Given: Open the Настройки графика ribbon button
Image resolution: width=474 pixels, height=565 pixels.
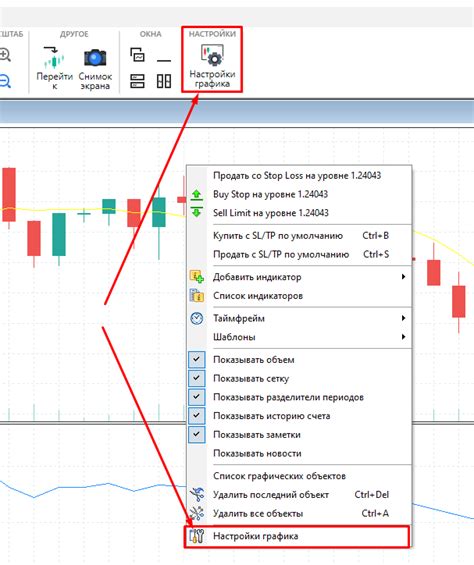Looking at the screenshot, I should coord(212,66).
